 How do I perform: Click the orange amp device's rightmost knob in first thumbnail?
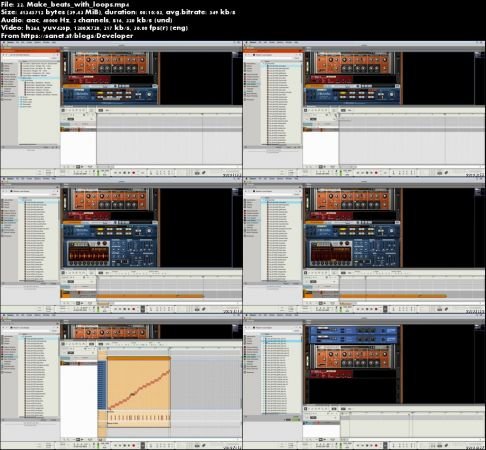click(143, 60)
